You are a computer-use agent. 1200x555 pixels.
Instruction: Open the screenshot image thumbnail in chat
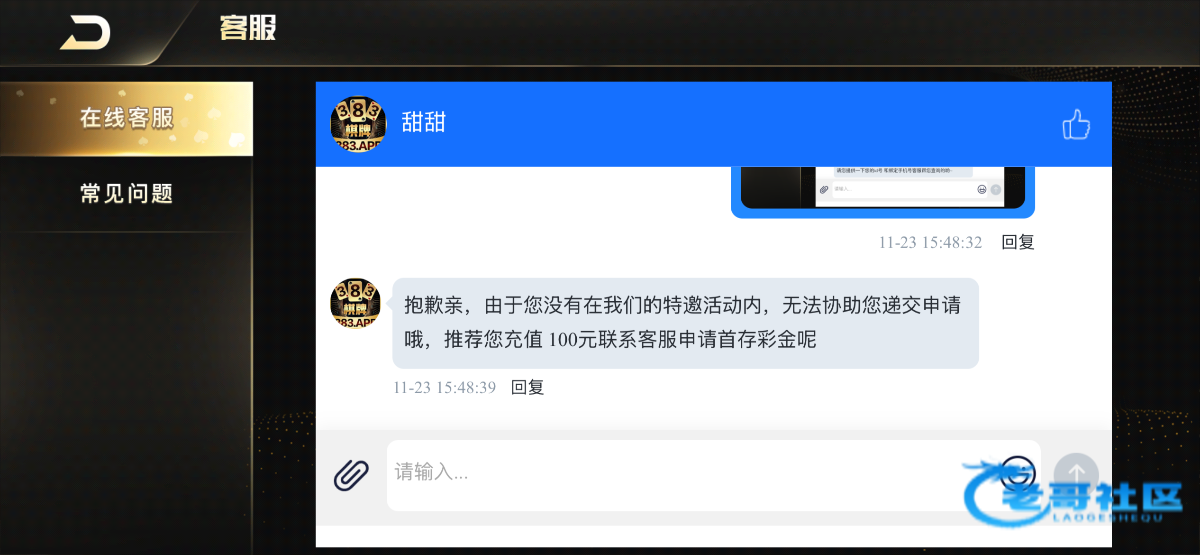[x=883, y=192]
